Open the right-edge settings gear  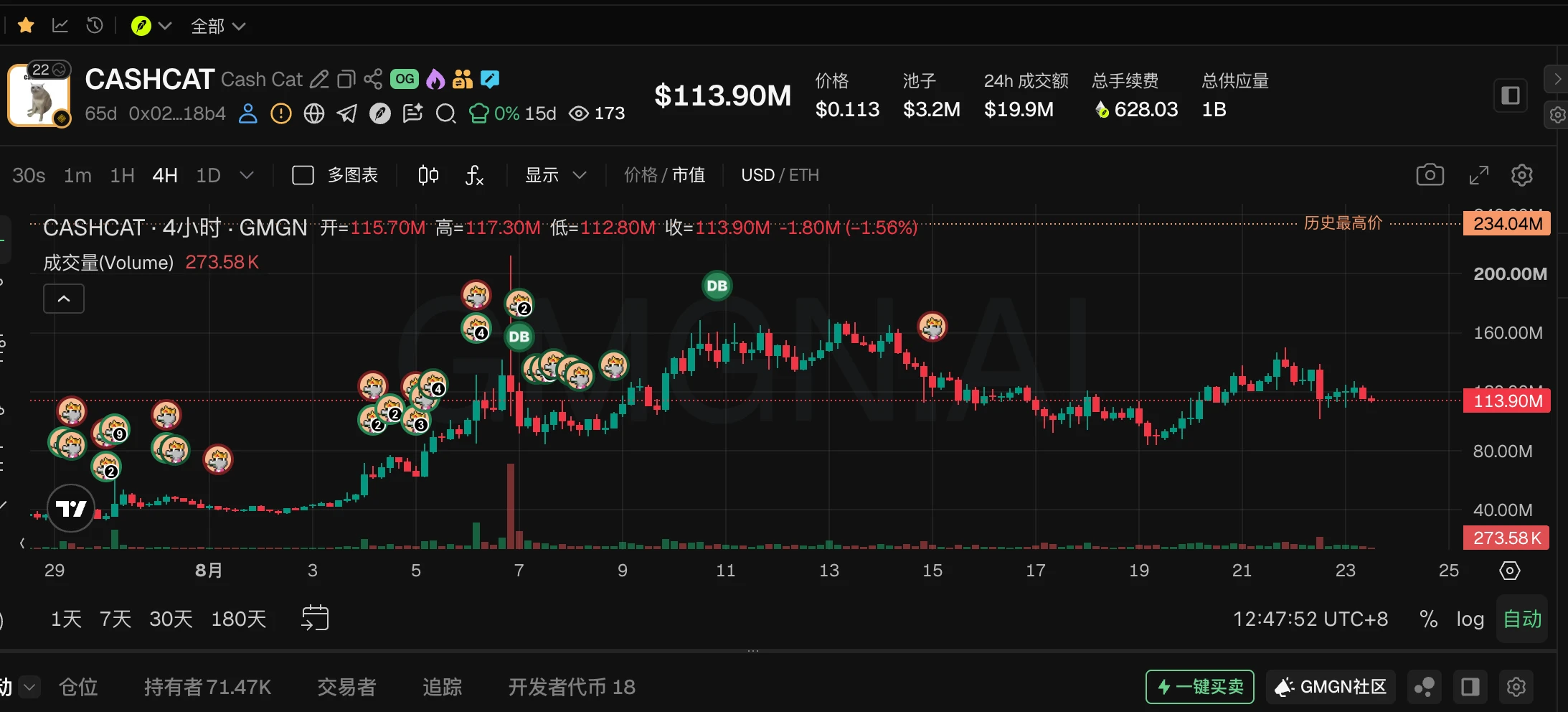[1557, 115]
